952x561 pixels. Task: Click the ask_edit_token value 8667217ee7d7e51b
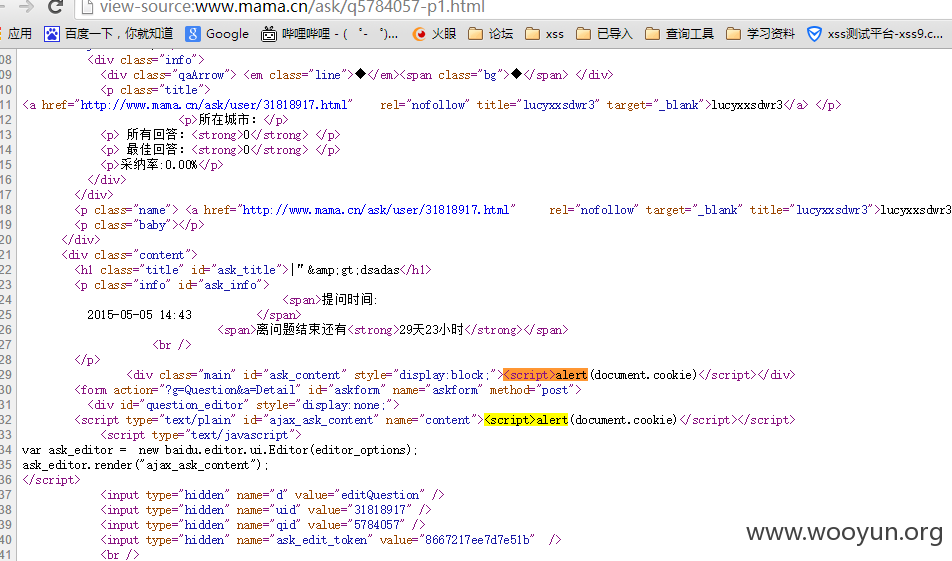point(477,539)
